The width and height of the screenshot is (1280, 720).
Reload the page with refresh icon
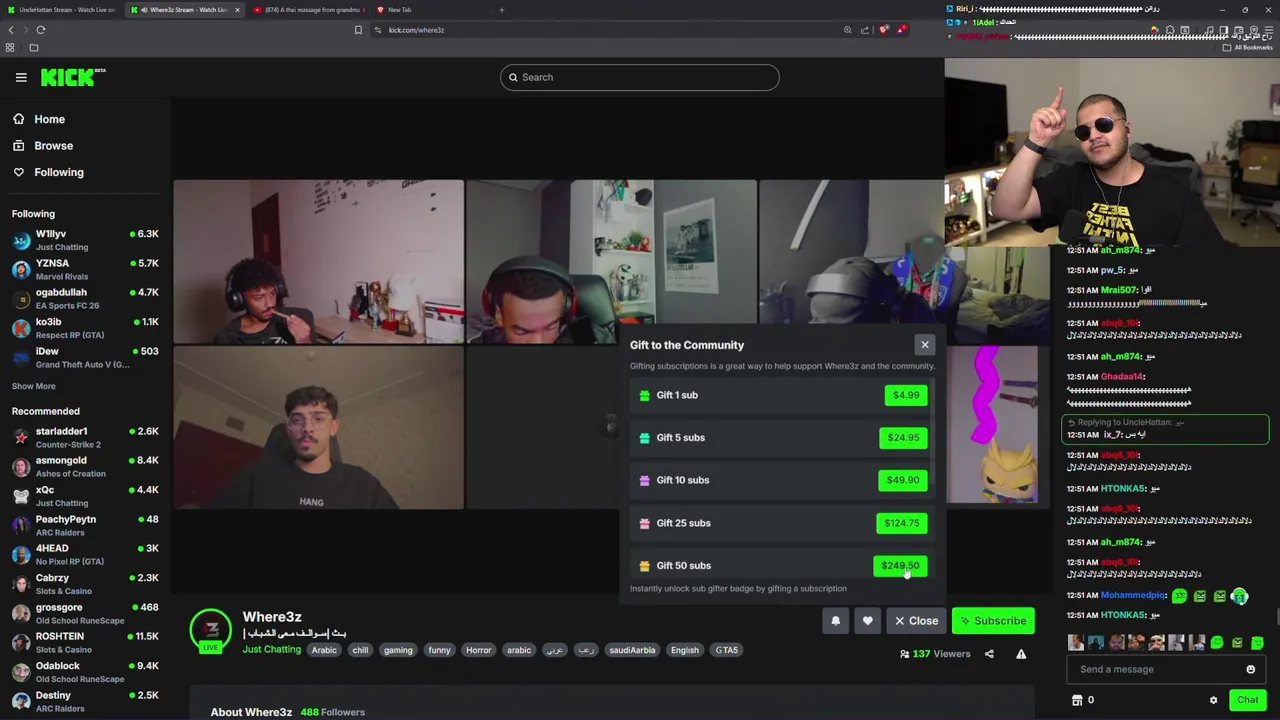click(x=41, y=30)
